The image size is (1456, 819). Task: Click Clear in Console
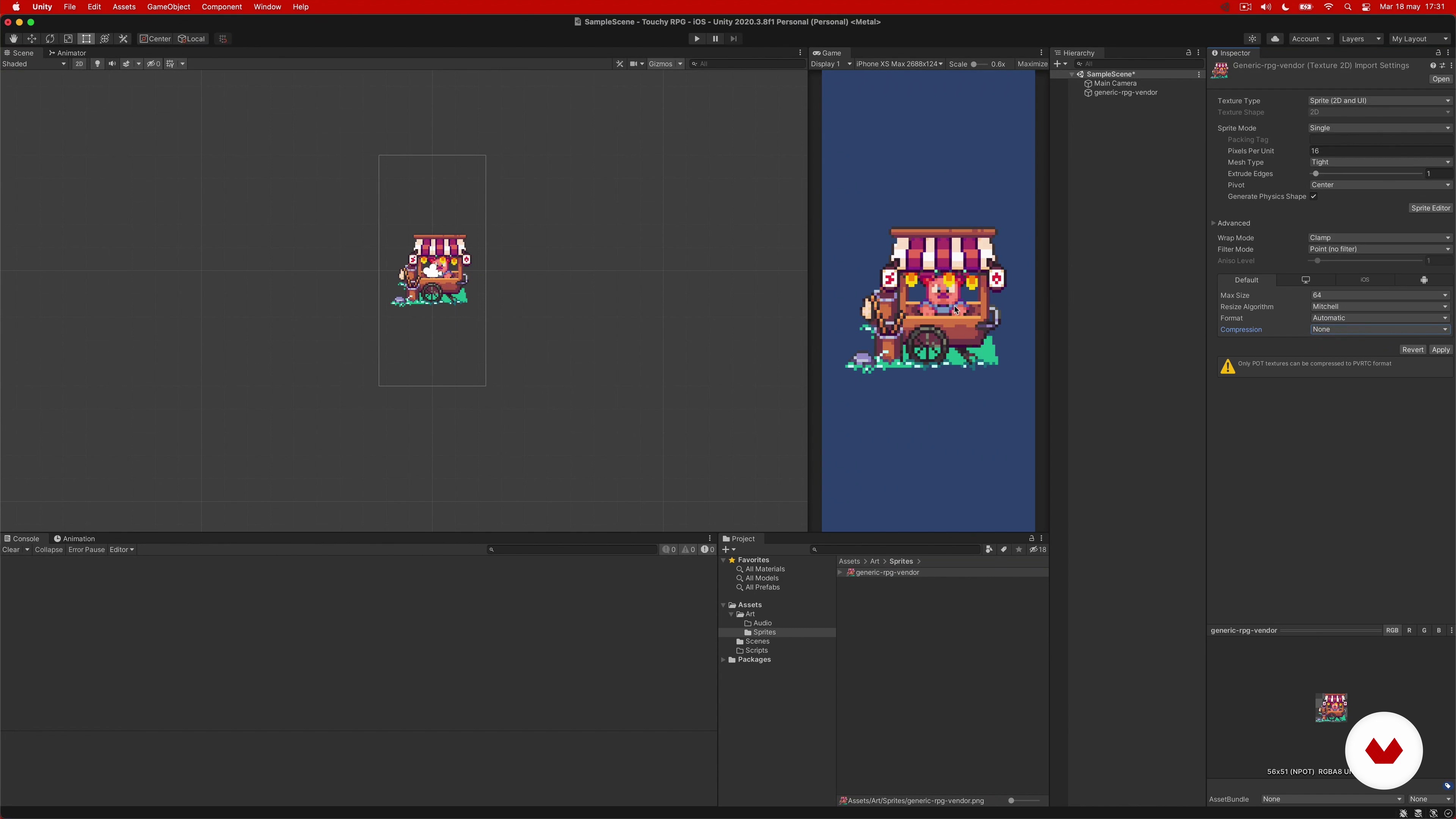pos(11,549)
